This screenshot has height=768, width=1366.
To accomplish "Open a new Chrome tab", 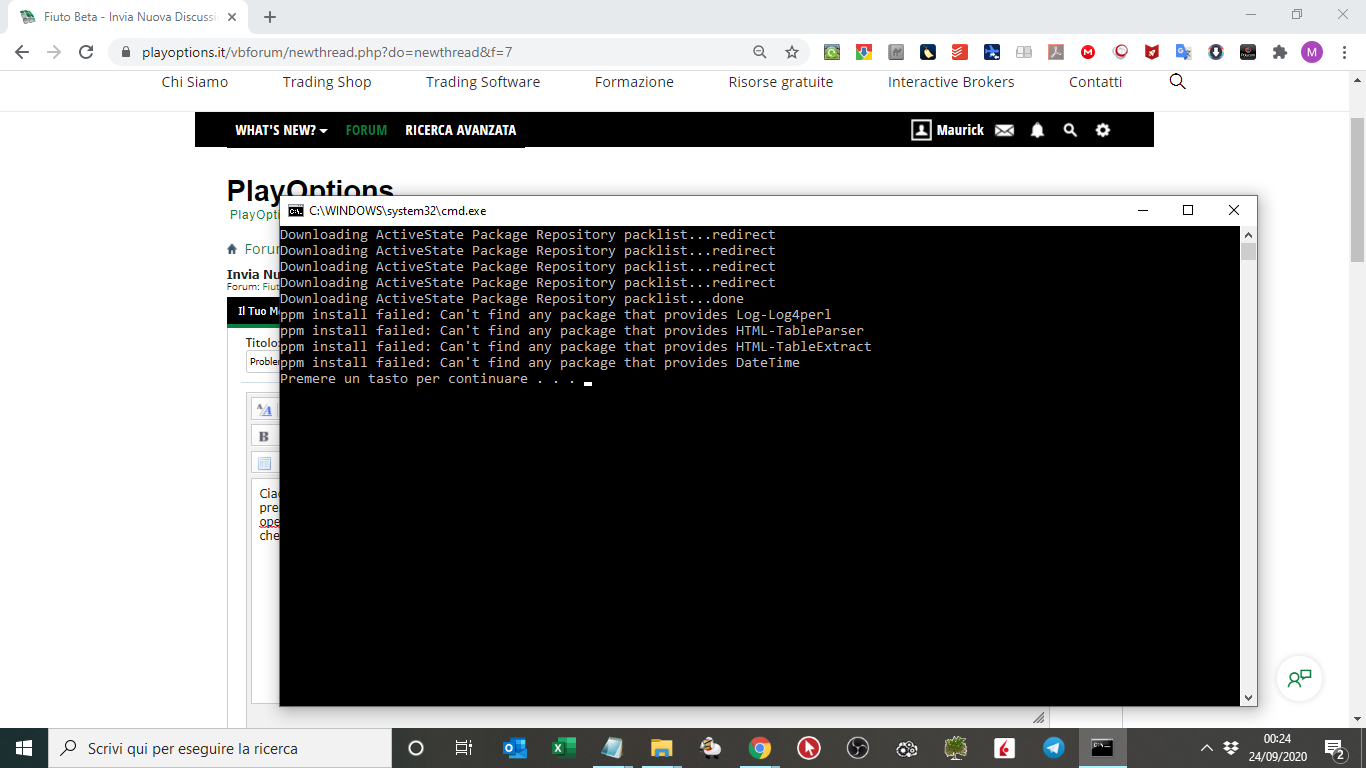I will click(270, 17).
